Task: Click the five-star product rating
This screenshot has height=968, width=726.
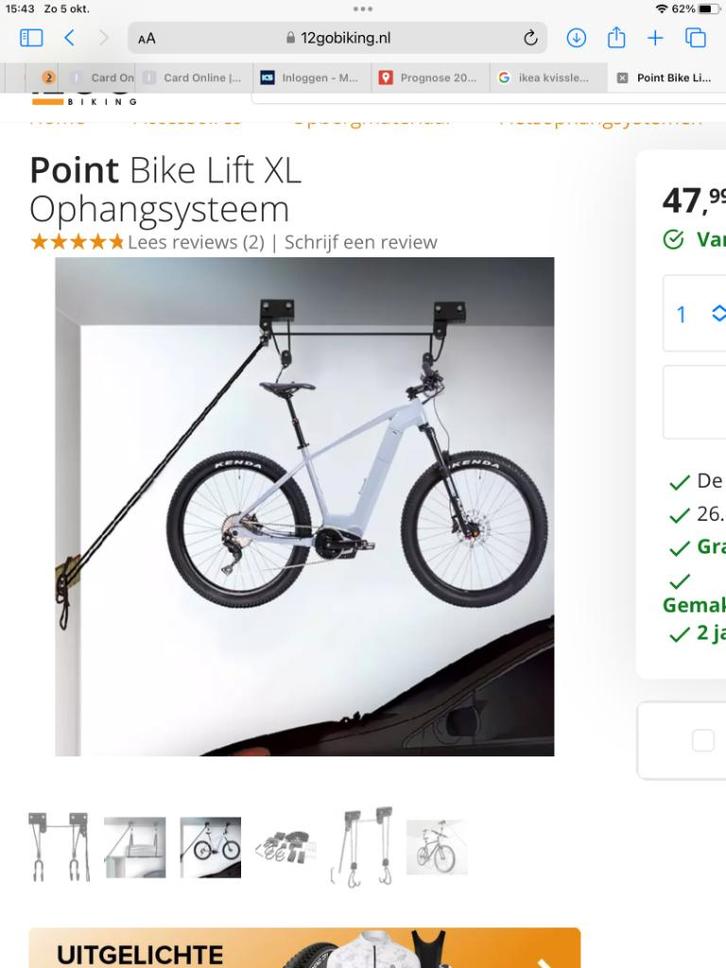Action: click(x=77, y=242)
